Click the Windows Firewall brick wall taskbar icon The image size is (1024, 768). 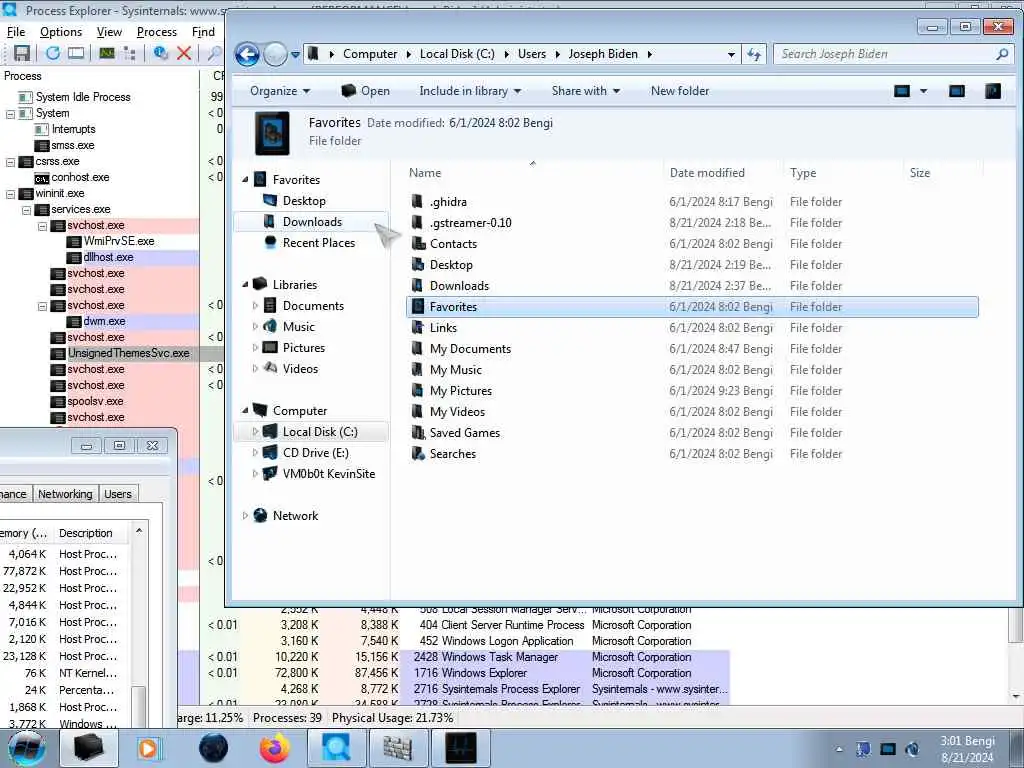pyautogui.click(x=398, y=748)
